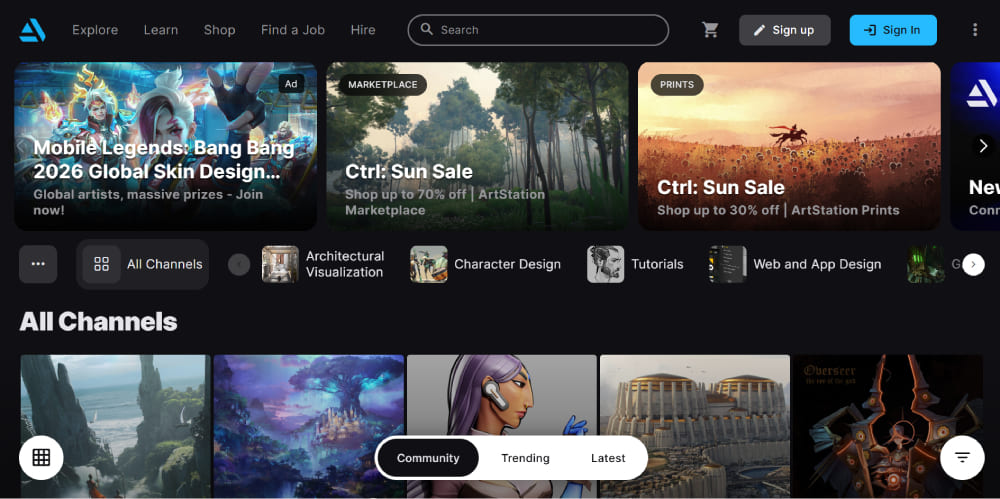Click the Tutorials channel thumbnail icon

coord(605,264)
